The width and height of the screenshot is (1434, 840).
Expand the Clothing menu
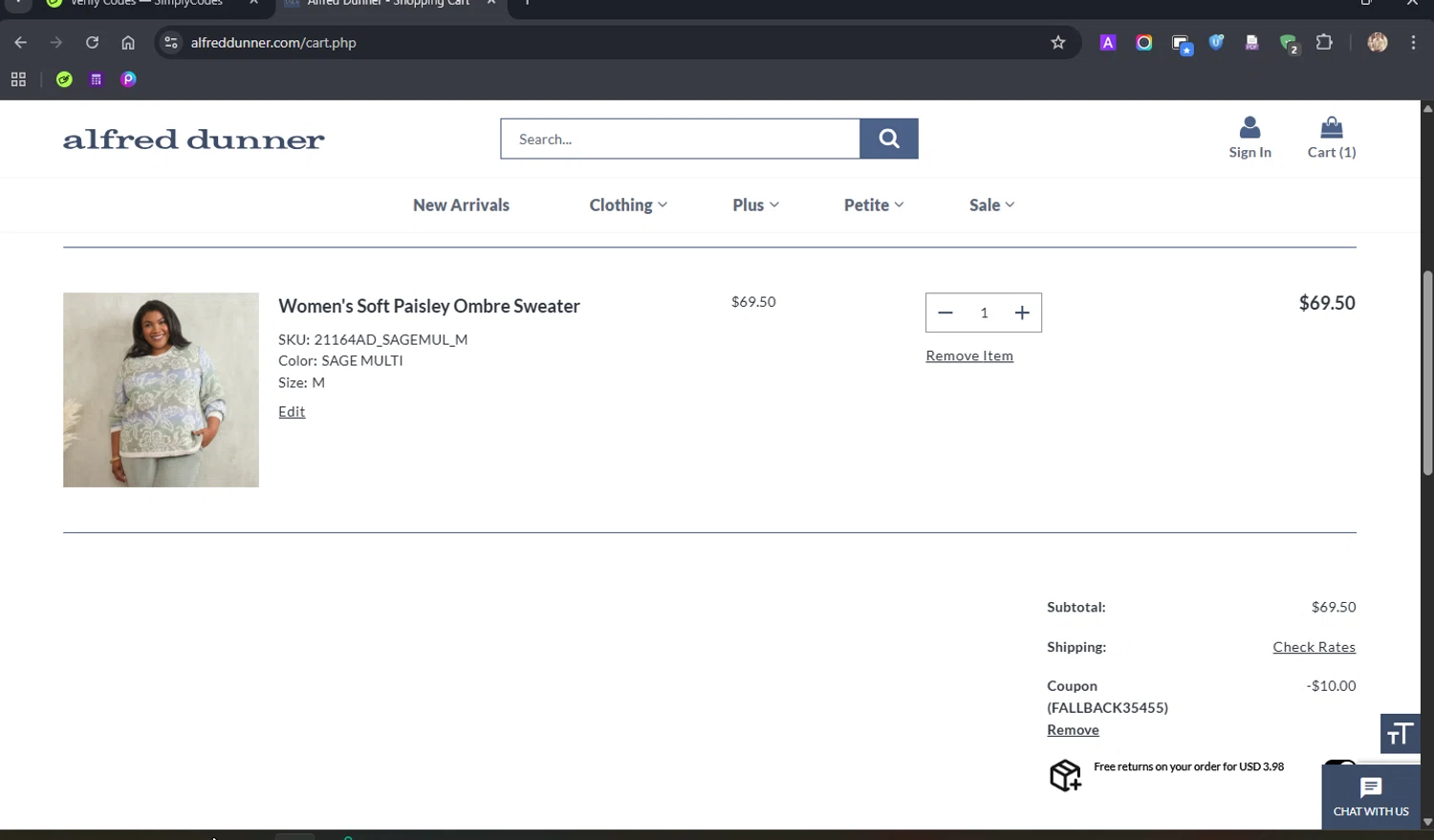click(x=628, y=205)
